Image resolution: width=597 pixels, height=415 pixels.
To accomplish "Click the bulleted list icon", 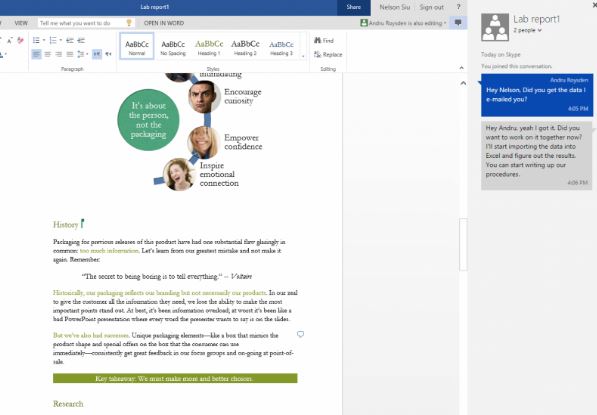I will pos(37,40).
